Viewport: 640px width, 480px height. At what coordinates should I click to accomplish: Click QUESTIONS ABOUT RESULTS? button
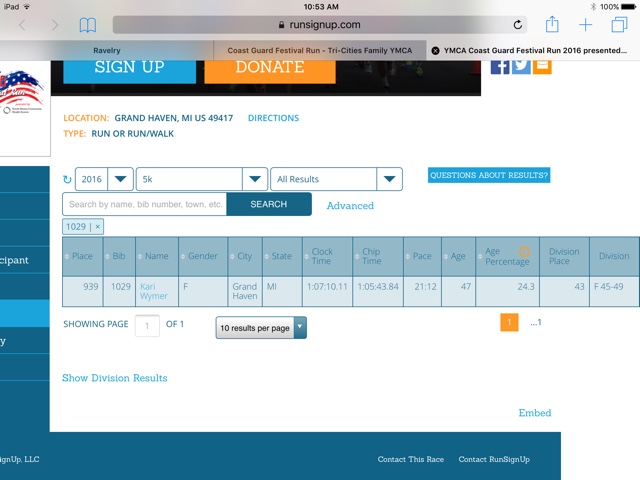(x=489, y=175)
